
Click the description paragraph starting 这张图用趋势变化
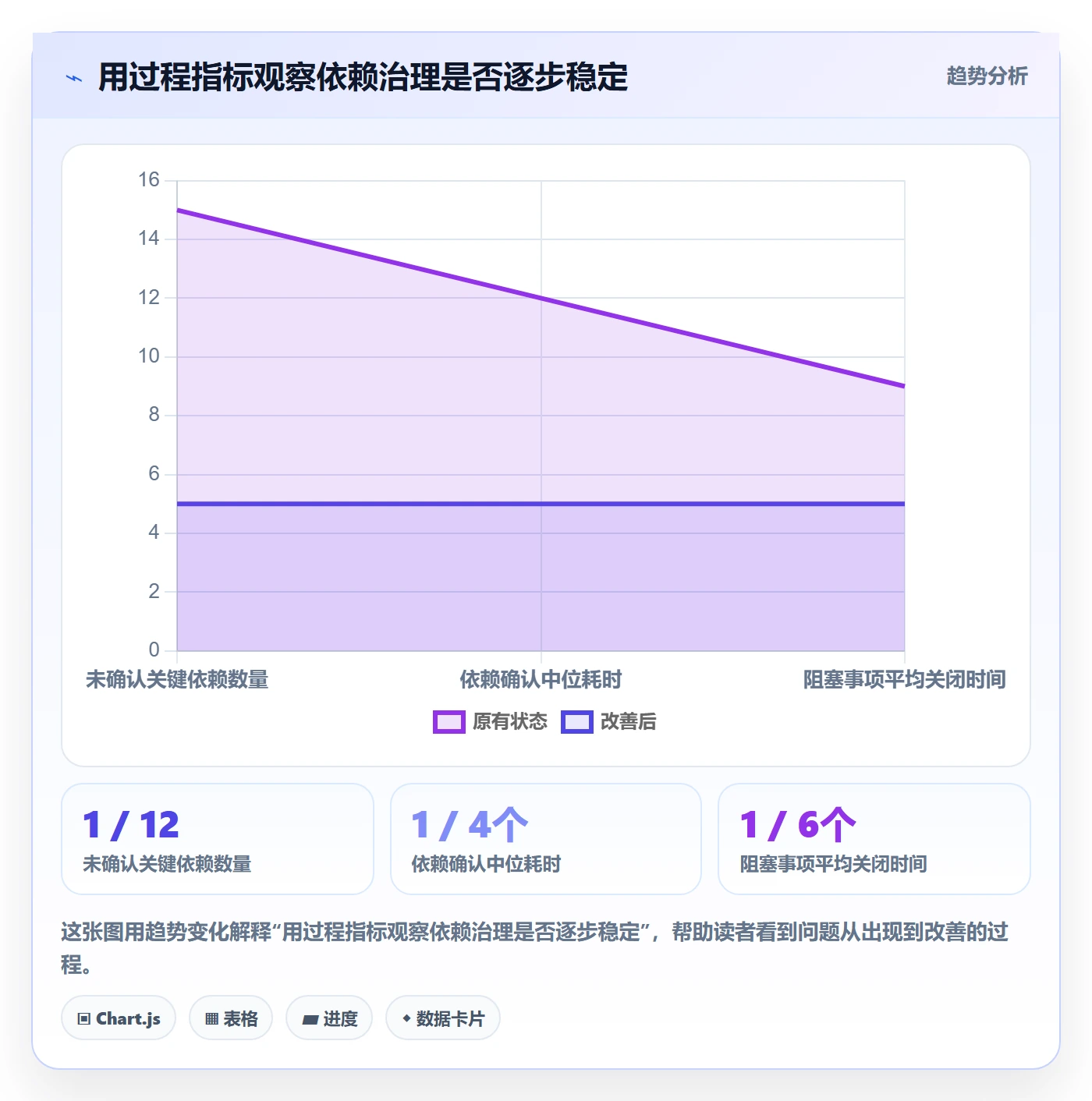(x=535, y=947)
